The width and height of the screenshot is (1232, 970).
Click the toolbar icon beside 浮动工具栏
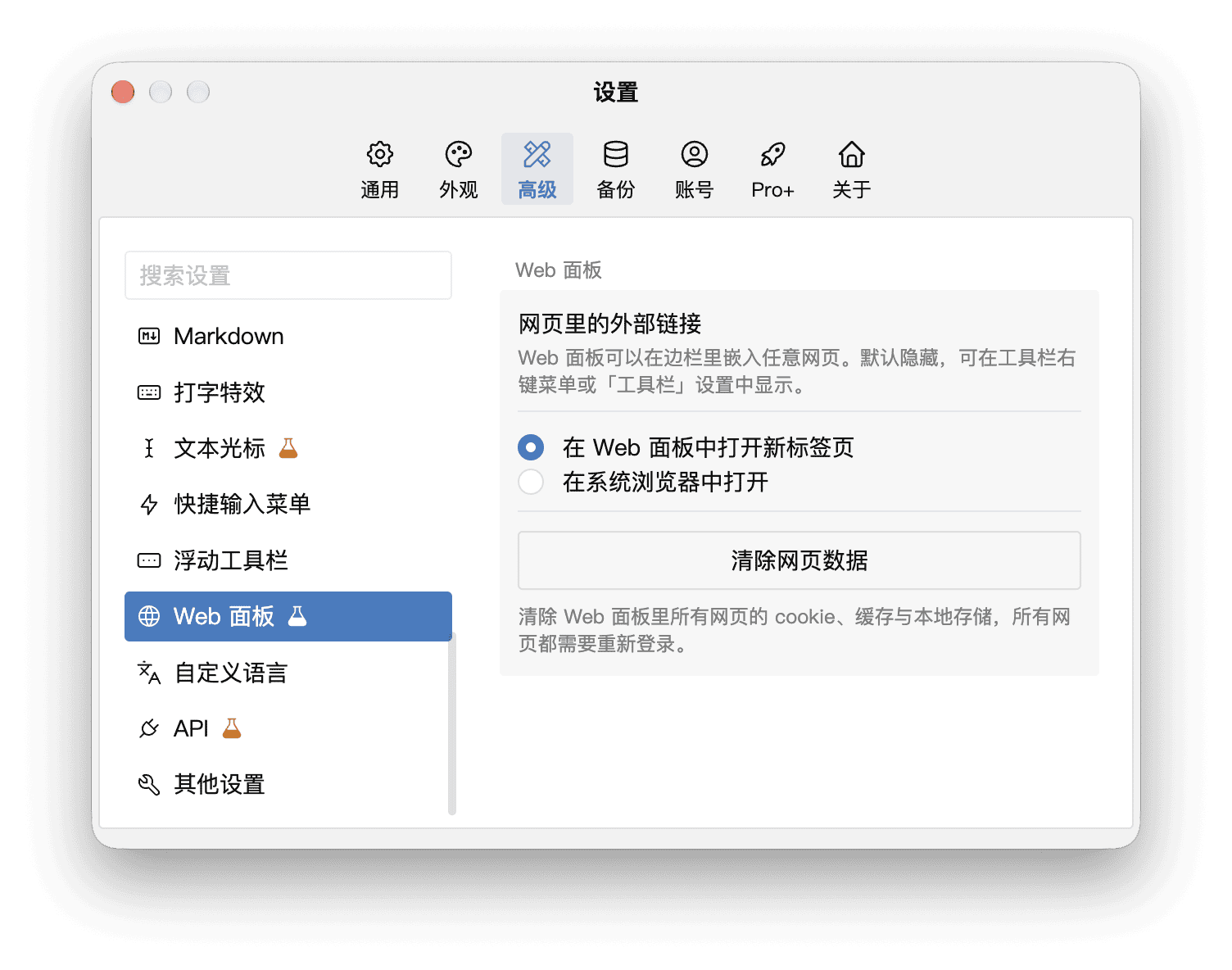[149, 560]
